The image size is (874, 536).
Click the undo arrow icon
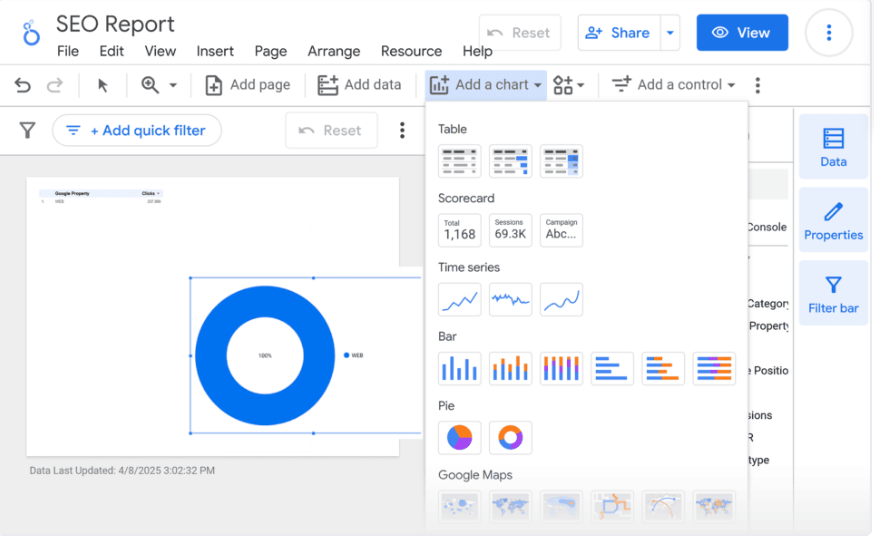[22, 85]
